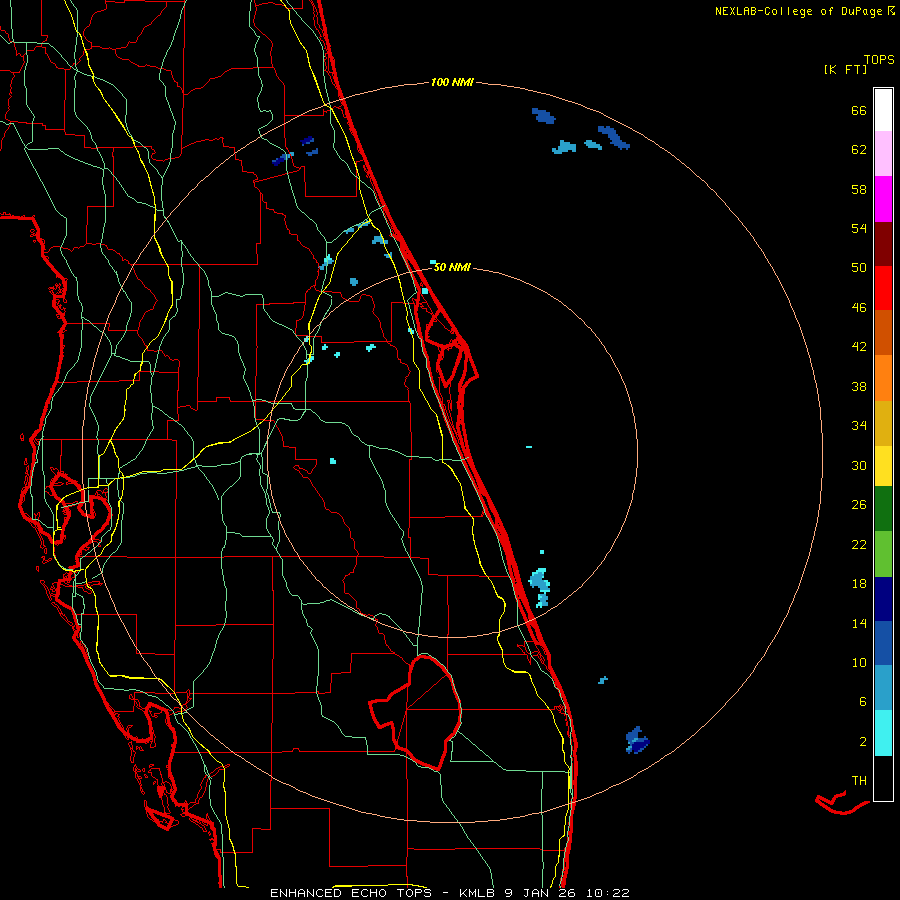The image size is (900, 900).
Task: Click the '50 NMI' range ring label
Action: 452,267
